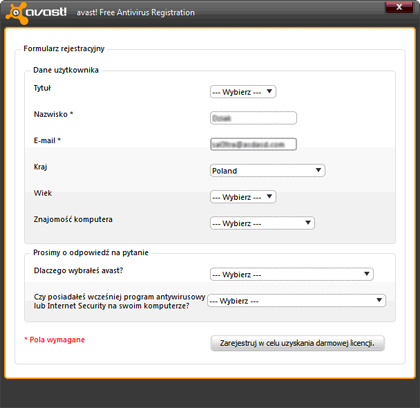Open the Tytuł dropdown

(243, 92)
